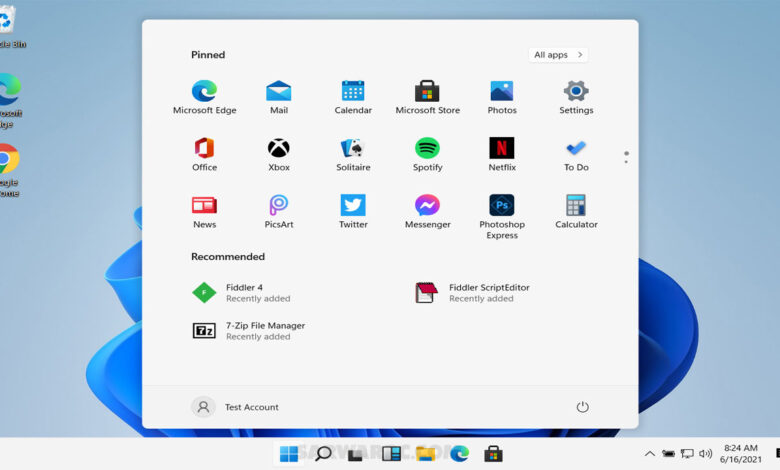Open taskbar Search
780x470 pixels.
323,454
